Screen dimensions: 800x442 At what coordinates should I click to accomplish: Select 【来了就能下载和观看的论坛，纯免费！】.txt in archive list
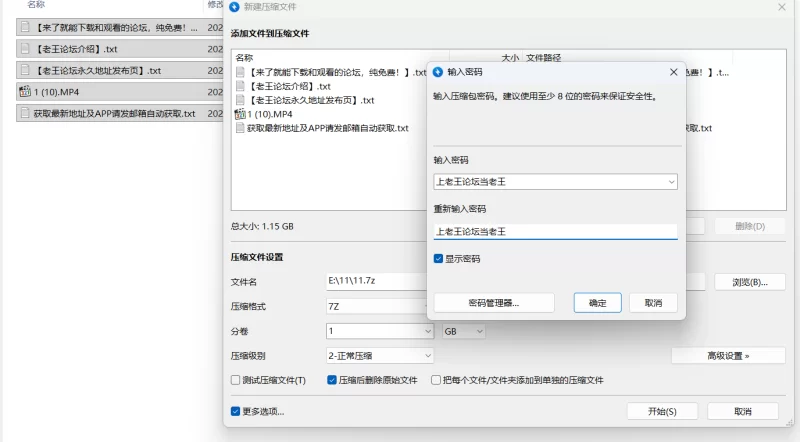coord(337,72)
